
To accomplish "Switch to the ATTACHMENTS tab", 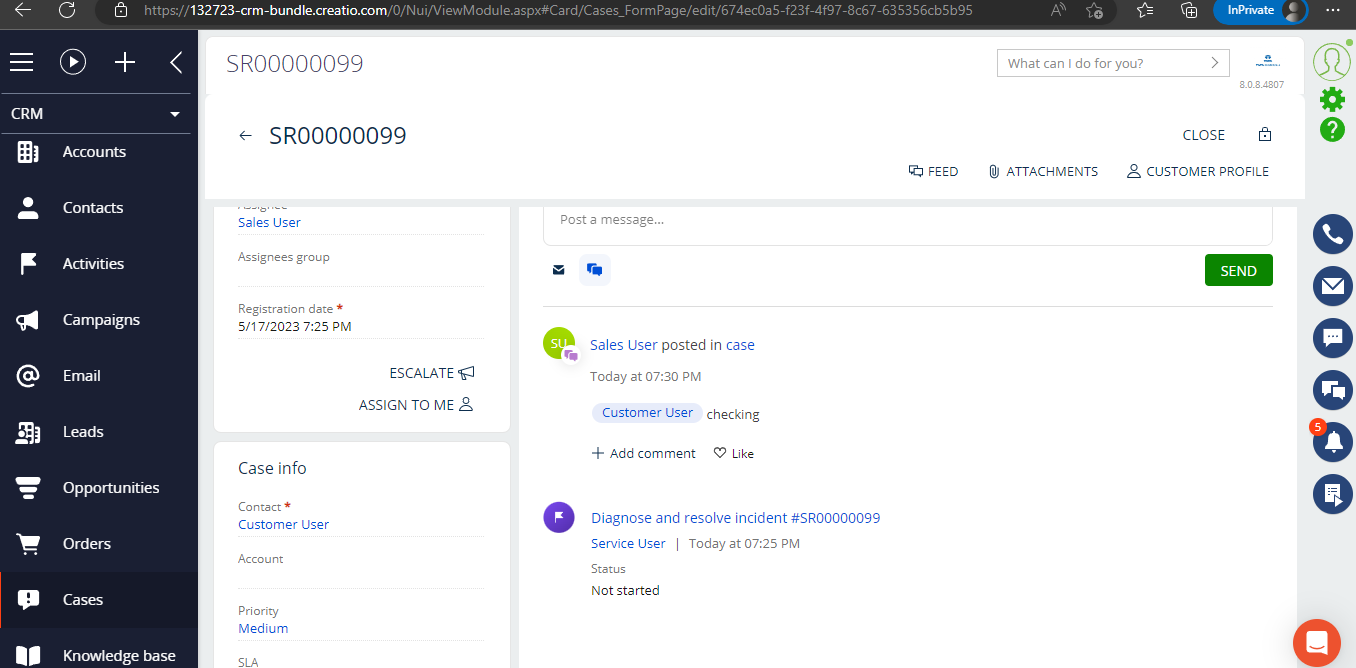I will [1042, 172].
